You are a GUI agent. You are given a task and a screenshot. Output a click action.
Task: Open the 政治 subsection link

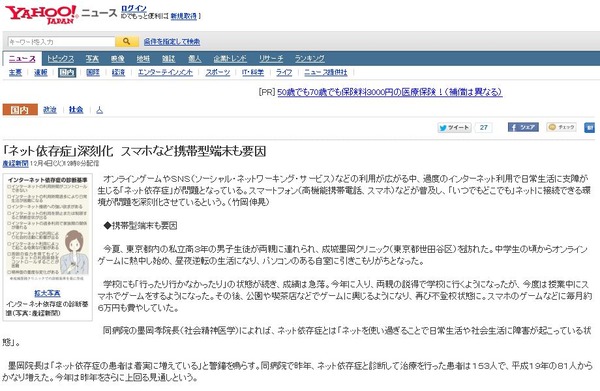[50, 110]
